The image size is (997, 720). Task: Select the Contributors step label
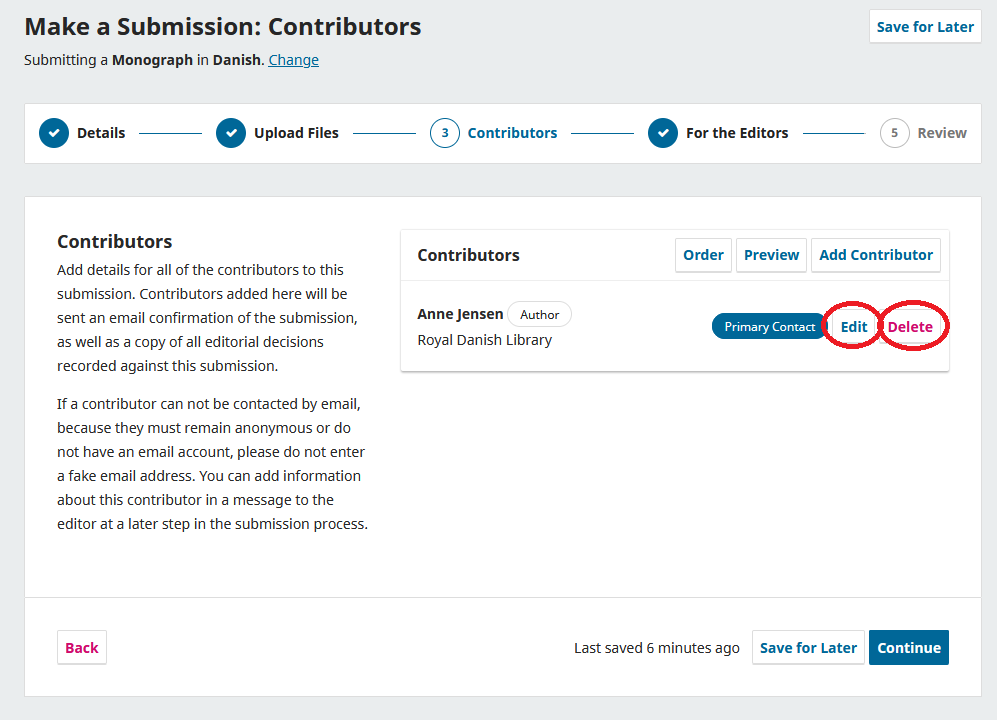512,133
